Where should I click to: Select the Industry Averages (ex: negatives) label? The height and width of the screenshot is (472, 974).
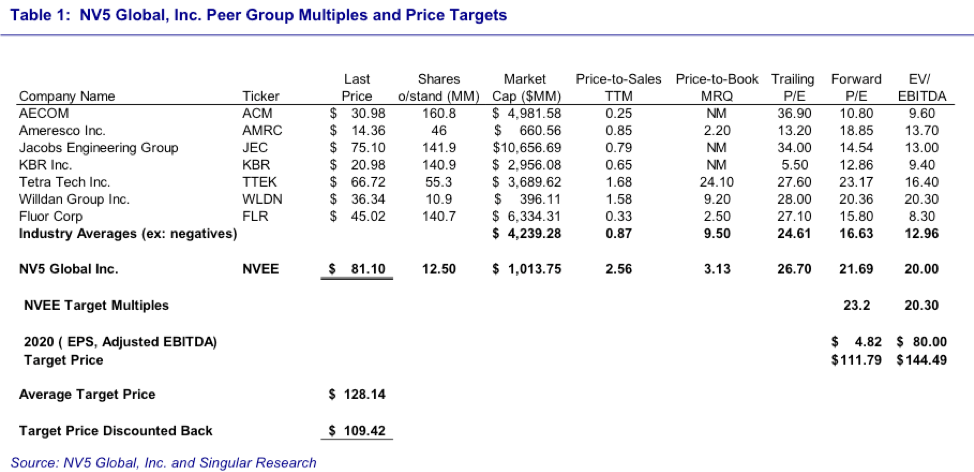(128, 234)
